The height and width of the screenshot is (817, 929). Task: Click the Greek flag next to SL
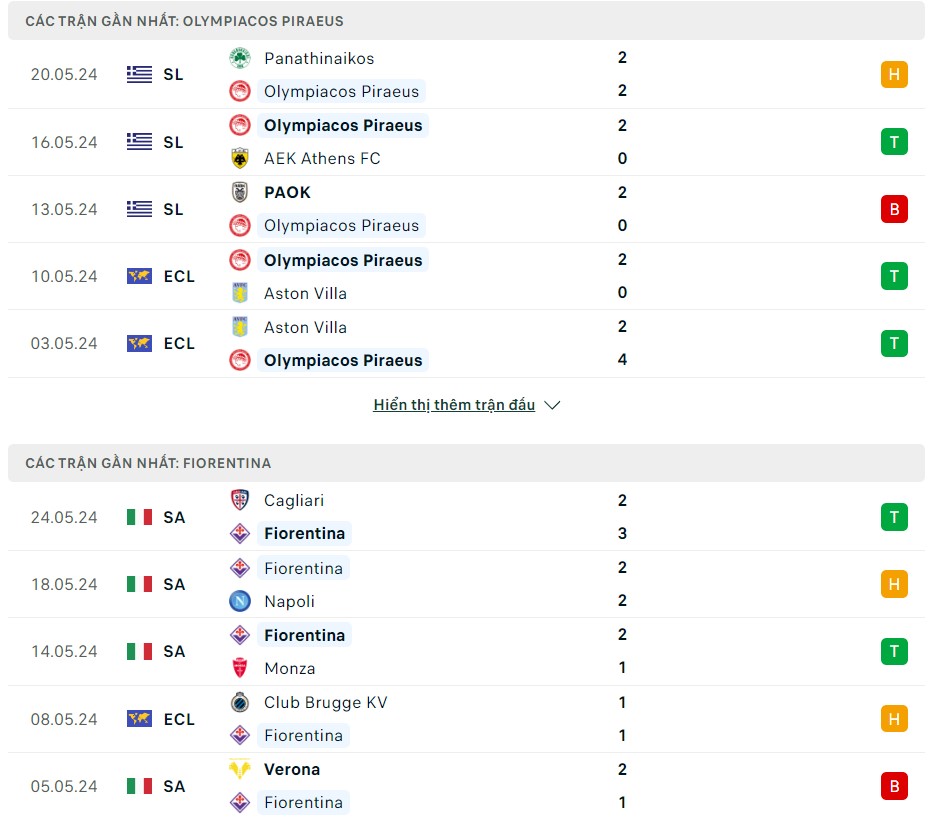138,74
